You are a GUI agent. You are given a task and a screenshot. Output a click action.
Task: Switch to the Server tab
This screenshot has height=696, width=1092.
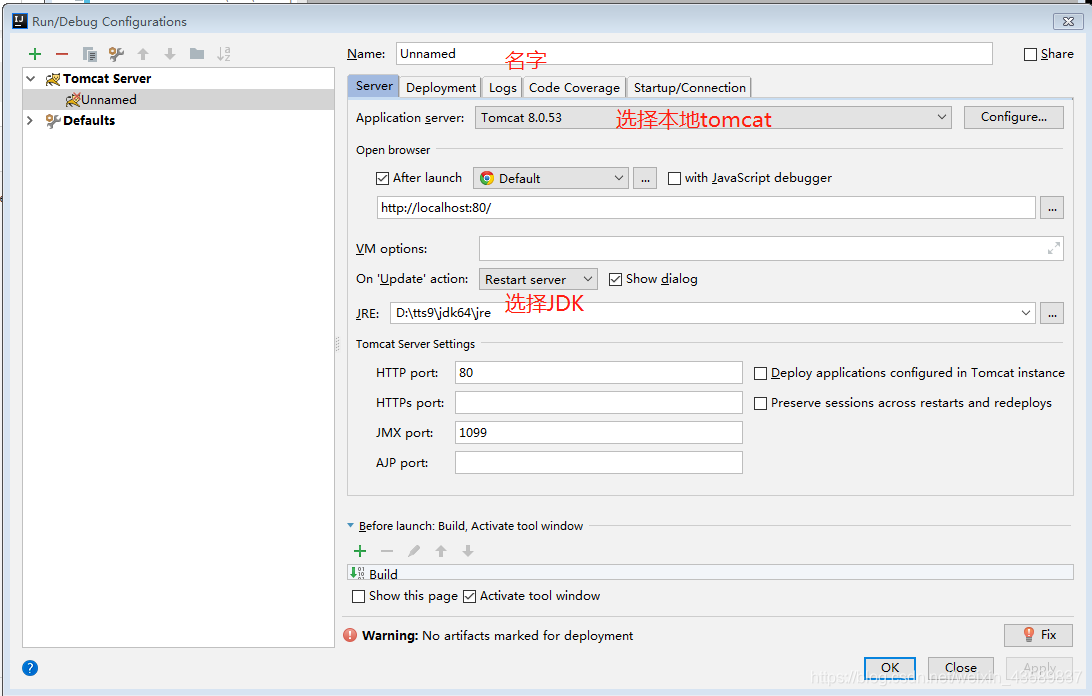coord(374,86)
